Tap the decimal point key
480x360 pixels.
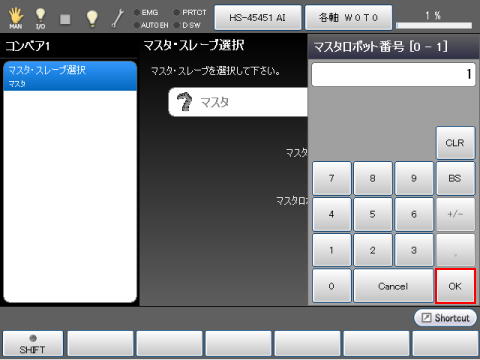[455, 250]
